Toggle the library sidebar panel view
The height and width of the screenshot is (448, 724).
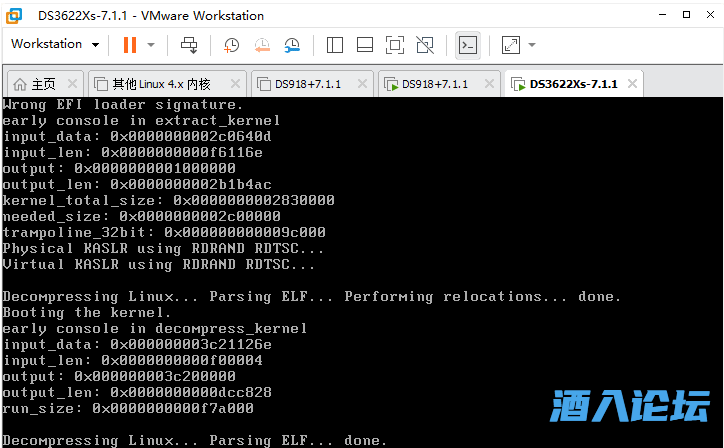coord(335,44)
